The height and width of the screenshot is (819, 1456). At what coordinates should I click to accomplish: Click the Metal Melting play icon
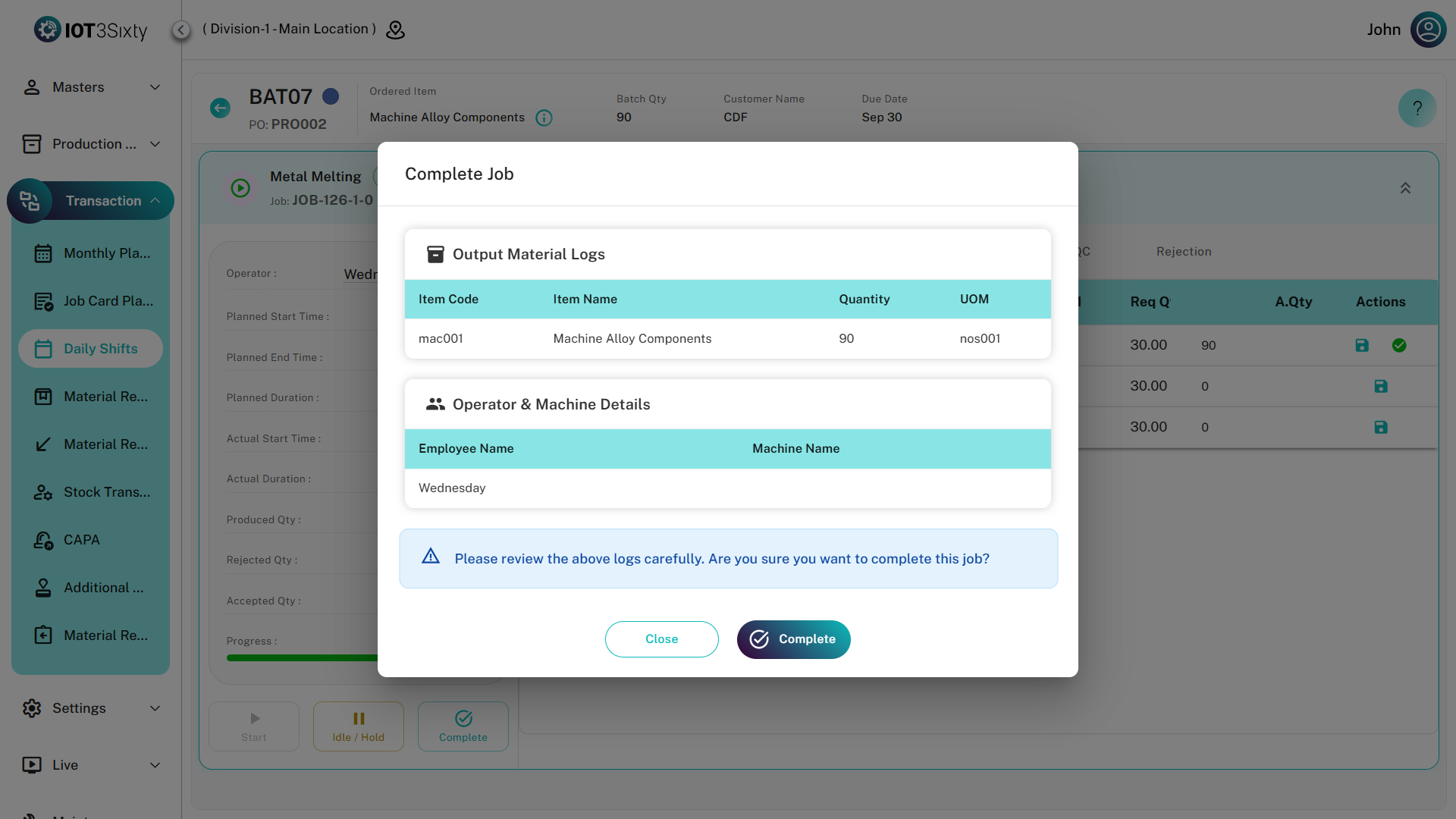(x=240, y=188)
